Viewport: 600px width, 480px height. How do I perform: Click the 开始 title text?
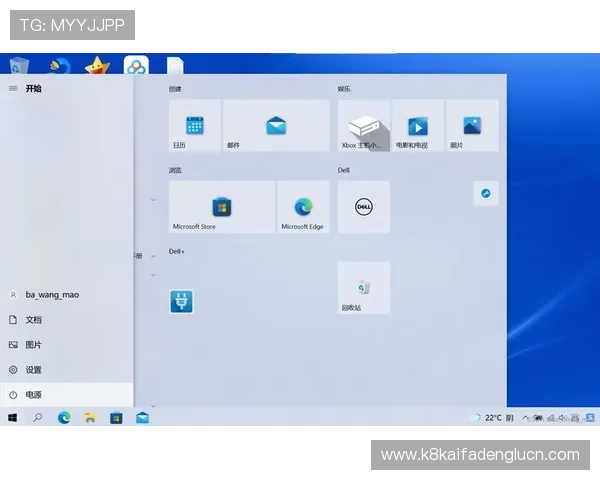tap(33, 88)
